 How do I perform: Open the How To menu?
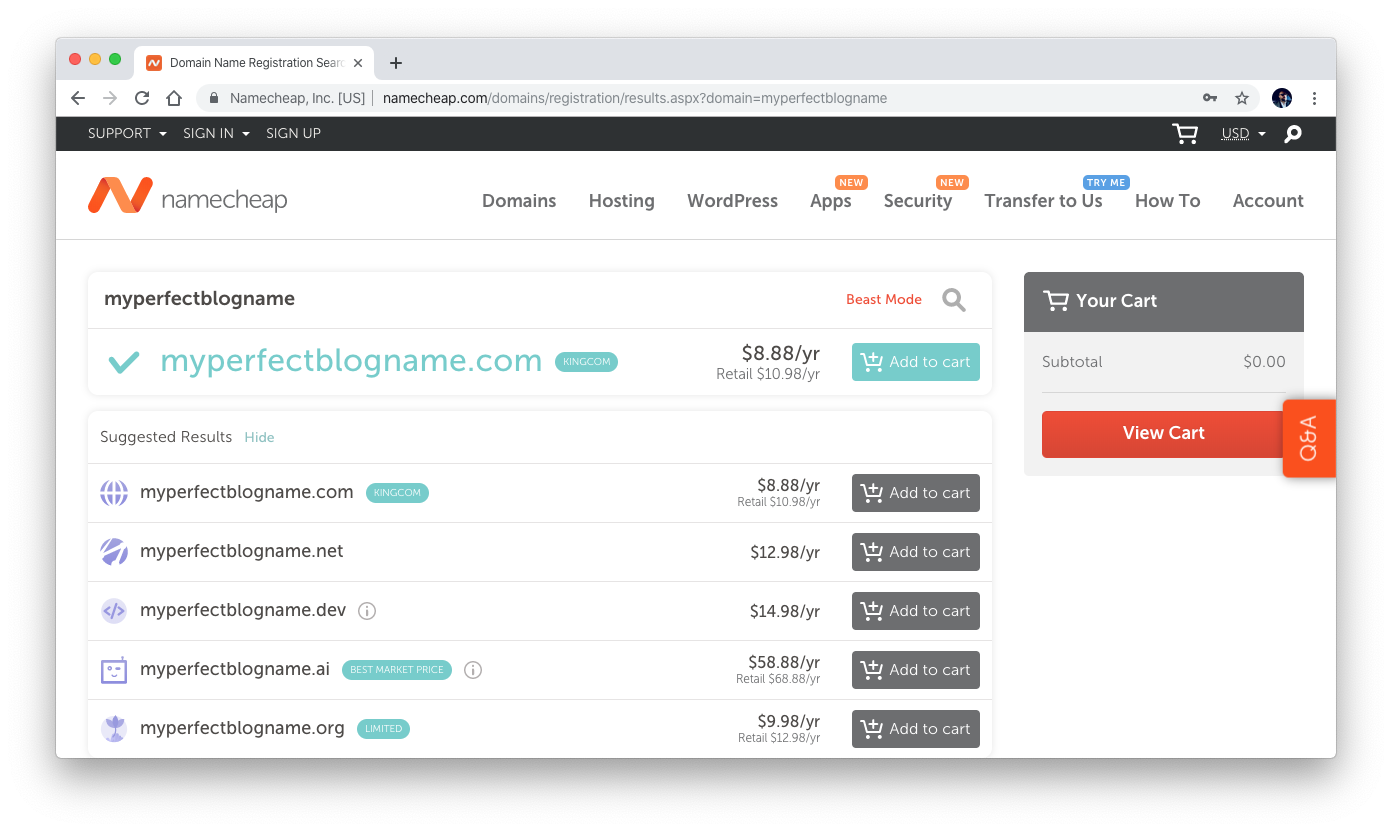[x=1167, y=201]
